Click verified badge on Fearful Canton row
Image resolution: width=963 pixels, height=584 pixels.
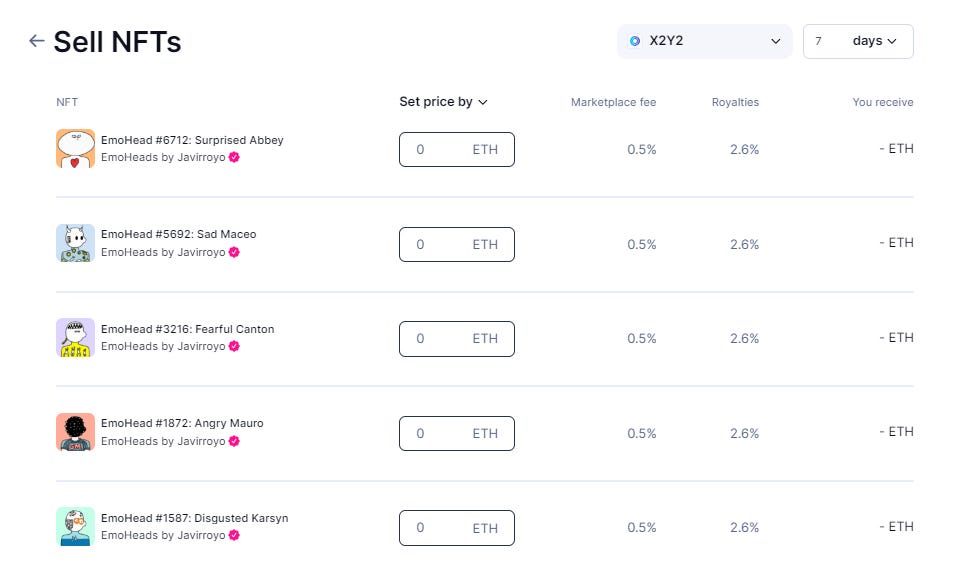point(234,346)
